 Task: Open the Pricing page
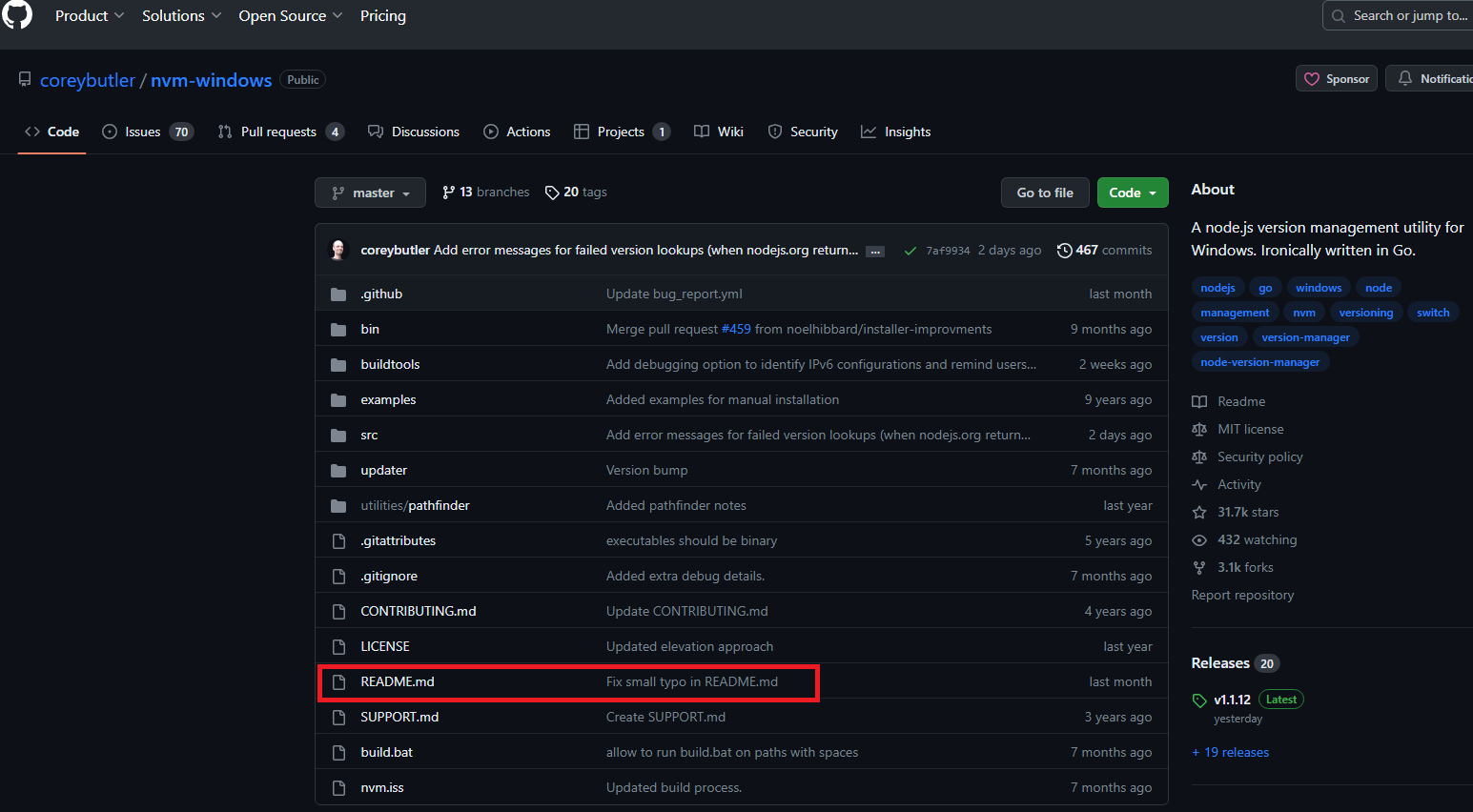pos(383,16)
